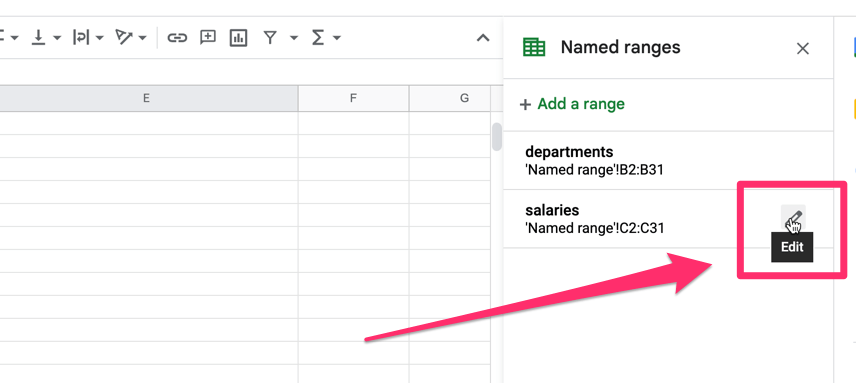Collapse the toolbar with the up chevron
This screenshot has width=856, height=383.
483,38
